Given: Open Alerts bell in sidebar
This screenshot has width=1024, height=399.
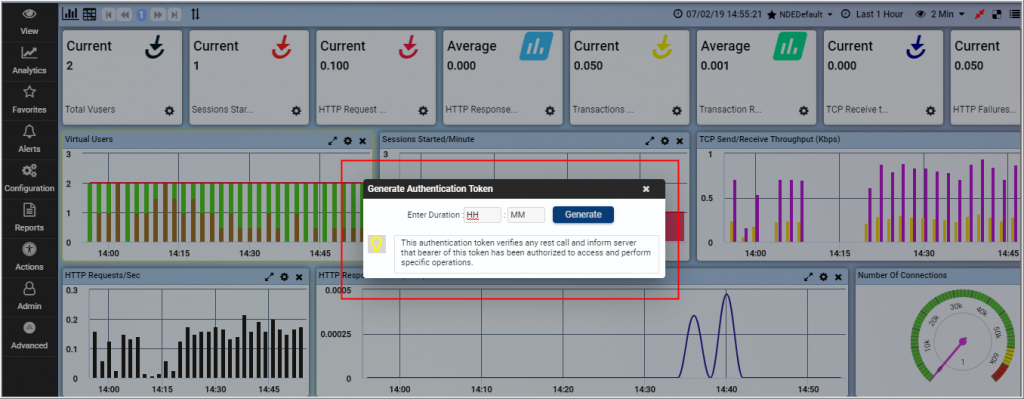Looking at the screenshot, I should click(29, 138).
